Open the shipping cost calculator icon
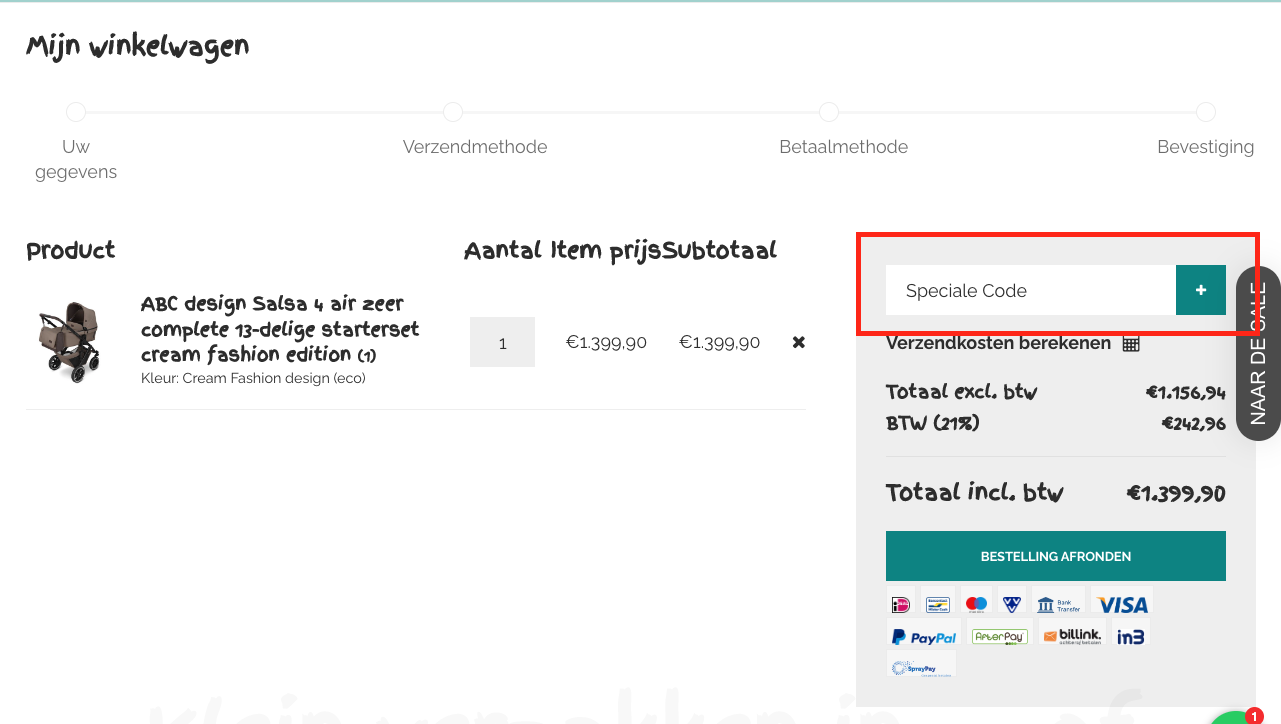 click(1131, 343)
